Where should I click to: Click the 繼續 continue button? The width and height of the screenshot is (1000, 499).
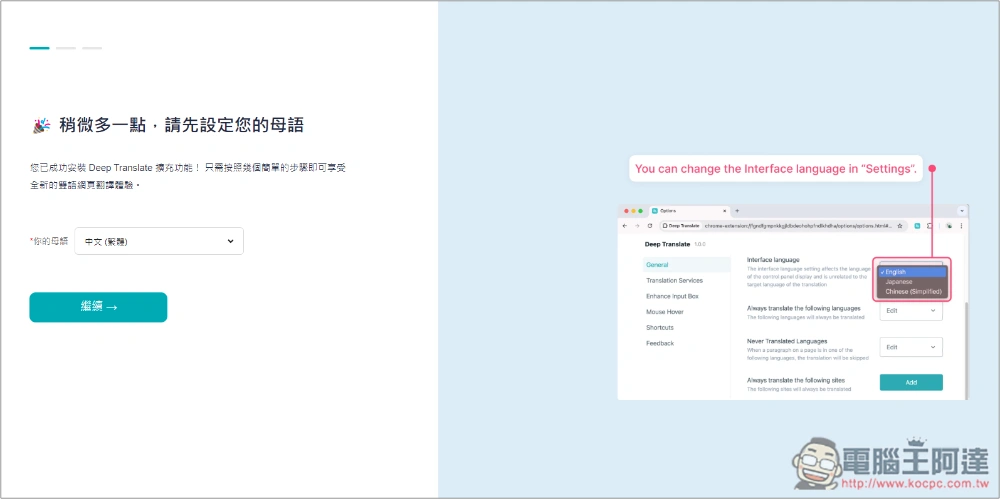98,307
